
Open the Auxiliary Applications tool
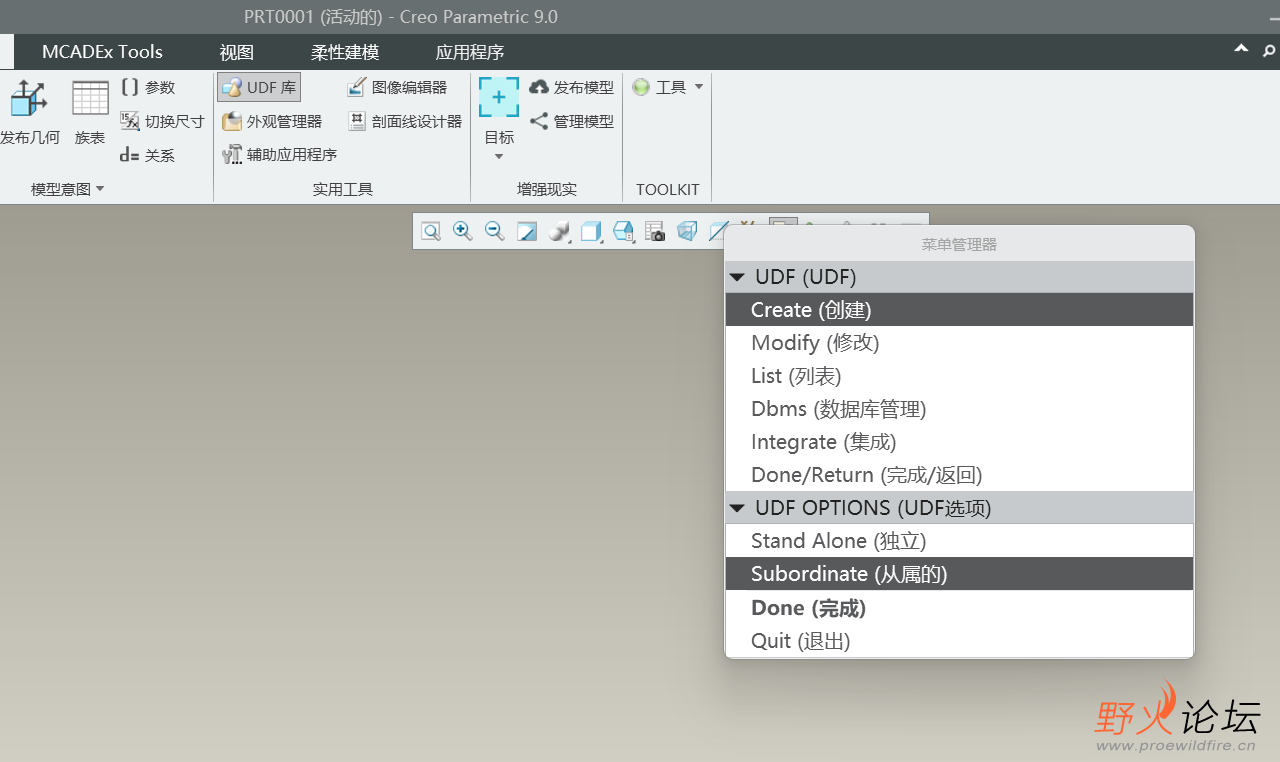(x=279, y=154)
